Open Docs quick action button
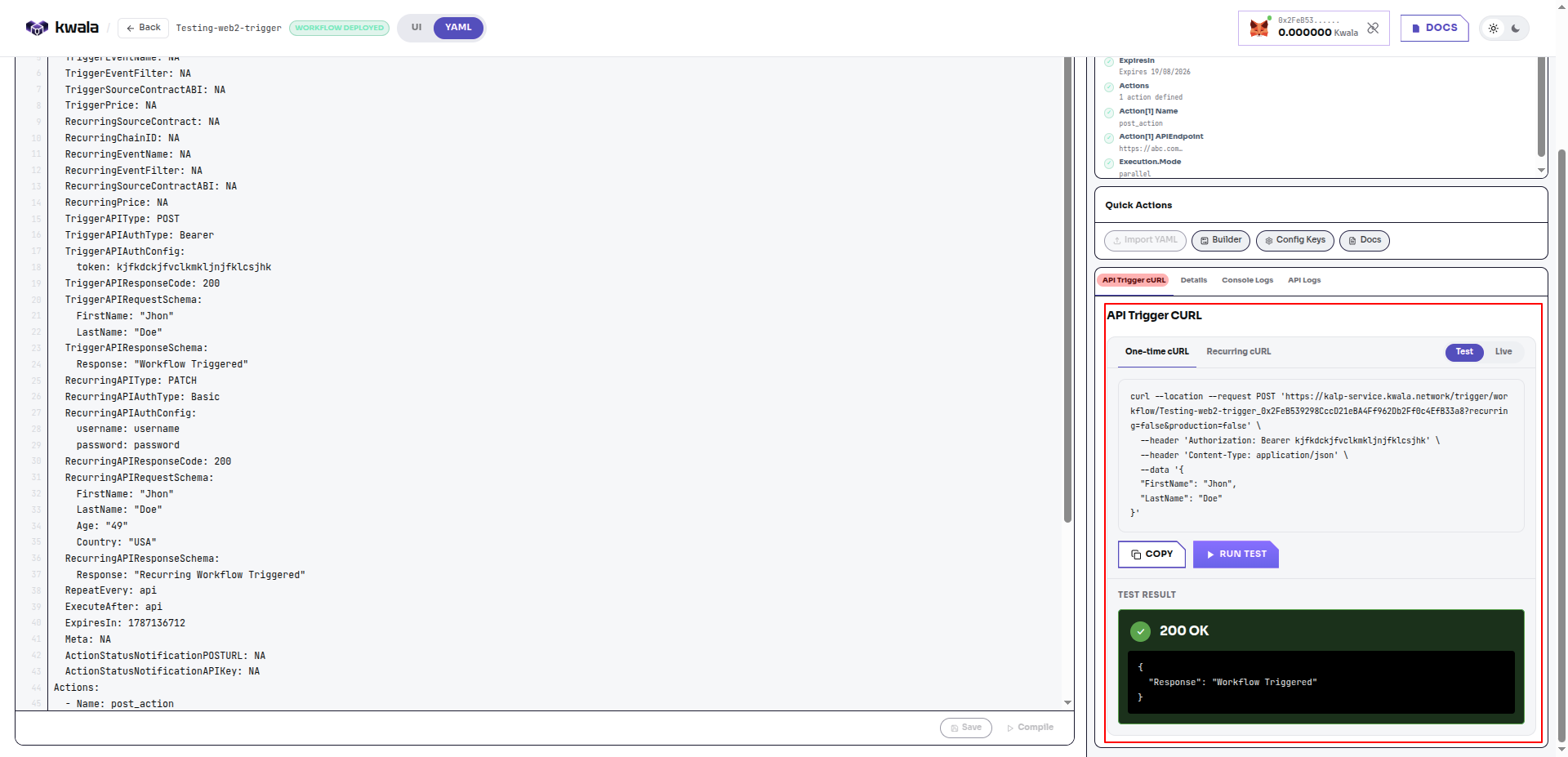The width and height of the screenshot is (1568, 757). pyautogui.click(x=1364, y=240)
